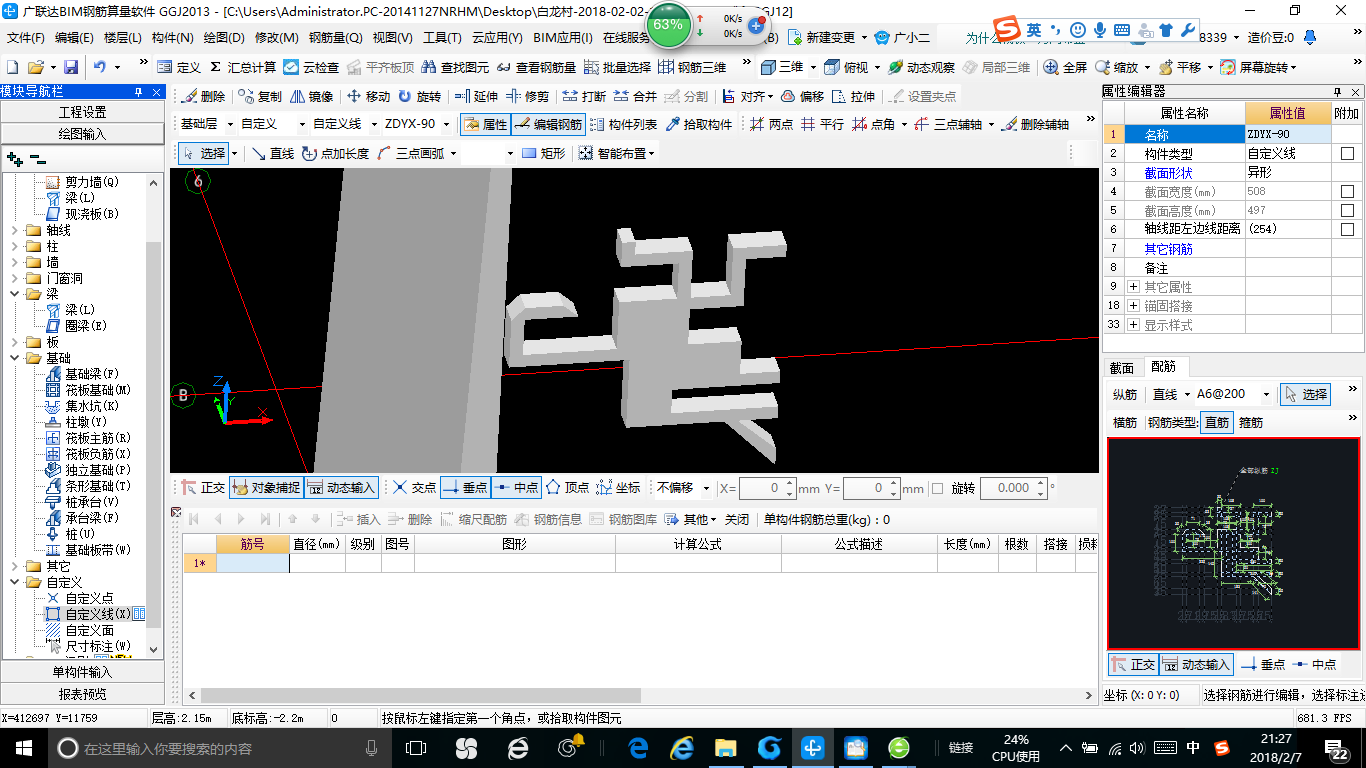
Task: Select 筏板基础(M) in navigation tree
Action: point(98,390)
